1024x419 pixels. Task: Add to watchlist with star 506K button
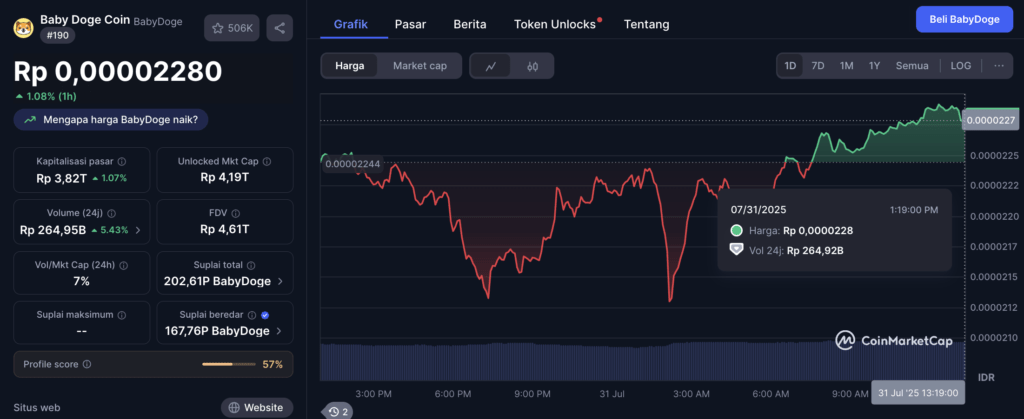point(232,28)
